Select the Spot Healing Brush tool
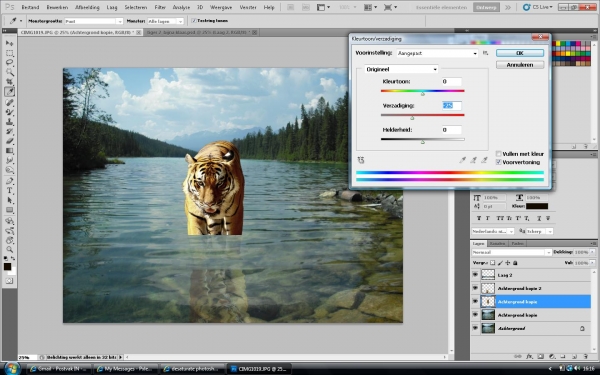The image size is (600, 375). pos(9,102)
